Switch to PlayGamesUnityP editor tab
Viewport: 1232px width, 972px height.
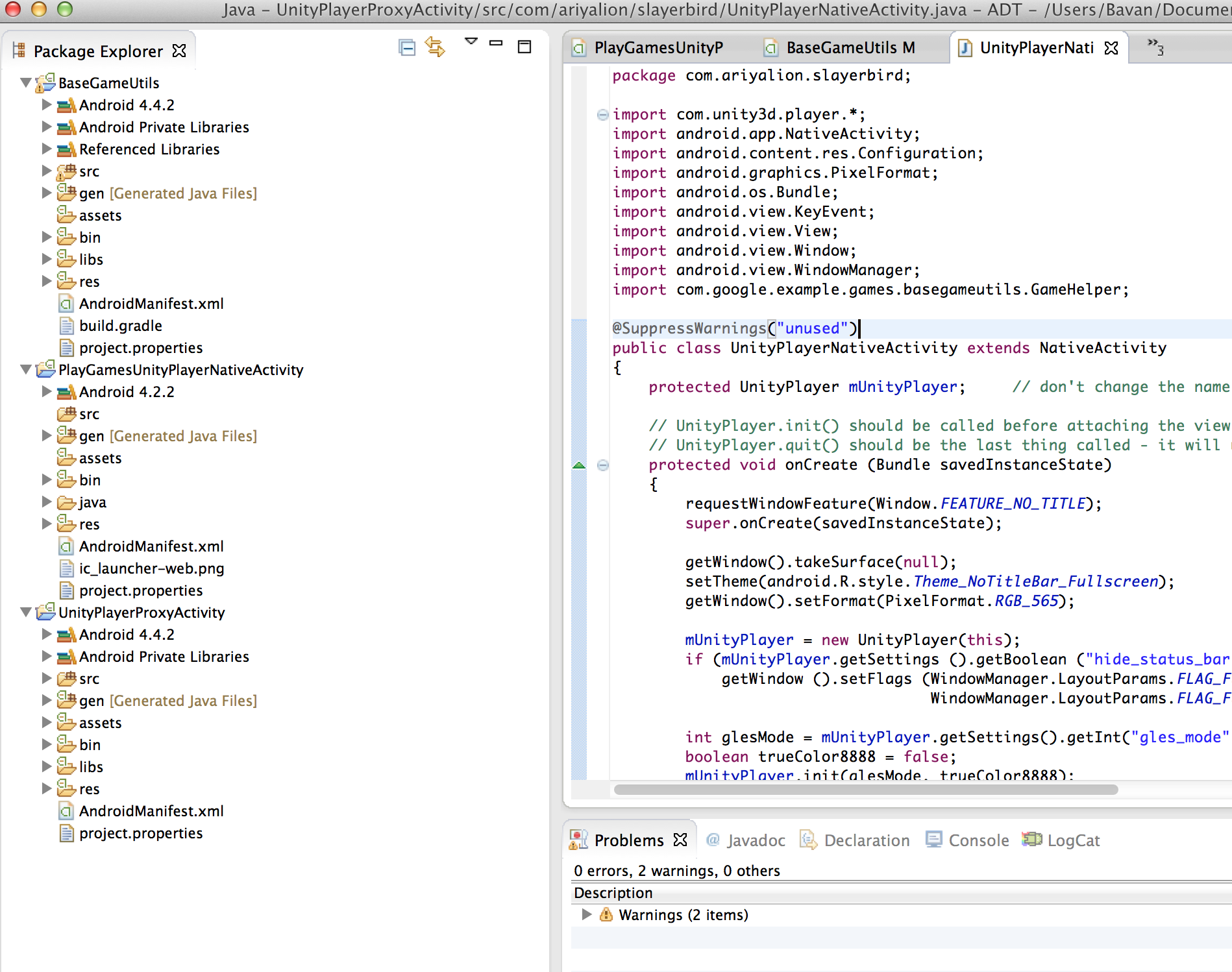pyautogui.click(x=658, y=48)
